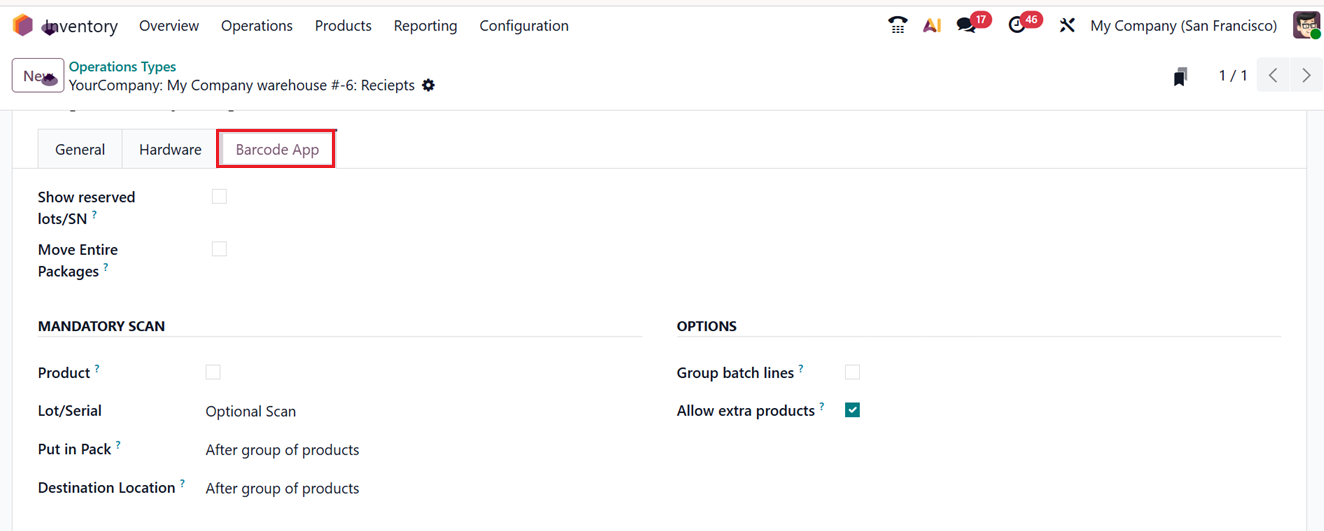
Task: Open the VoIP phone icon
Action: coord(897,25)
